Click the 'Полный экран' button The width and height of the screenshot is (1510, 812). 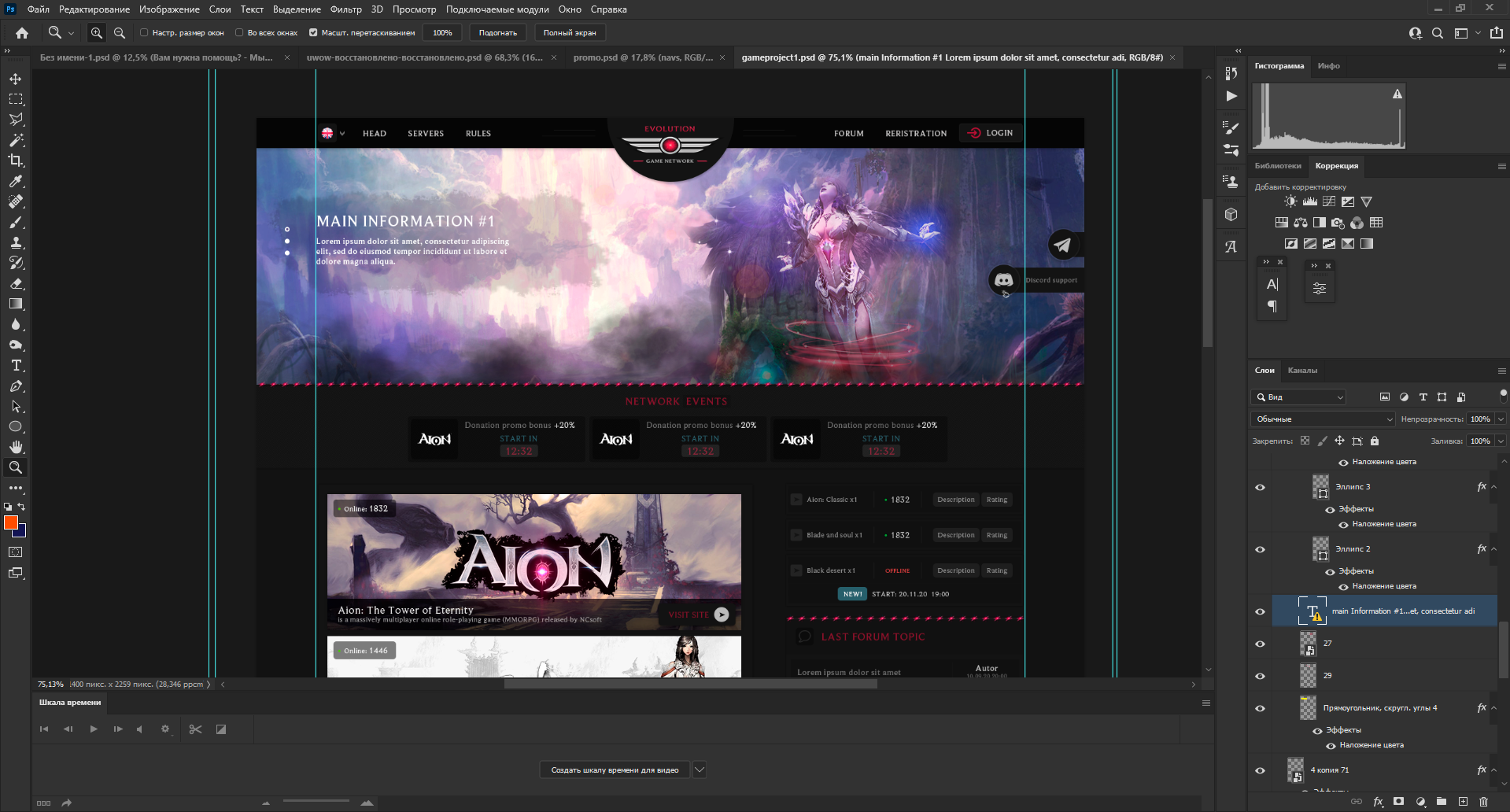coord(570,33)
